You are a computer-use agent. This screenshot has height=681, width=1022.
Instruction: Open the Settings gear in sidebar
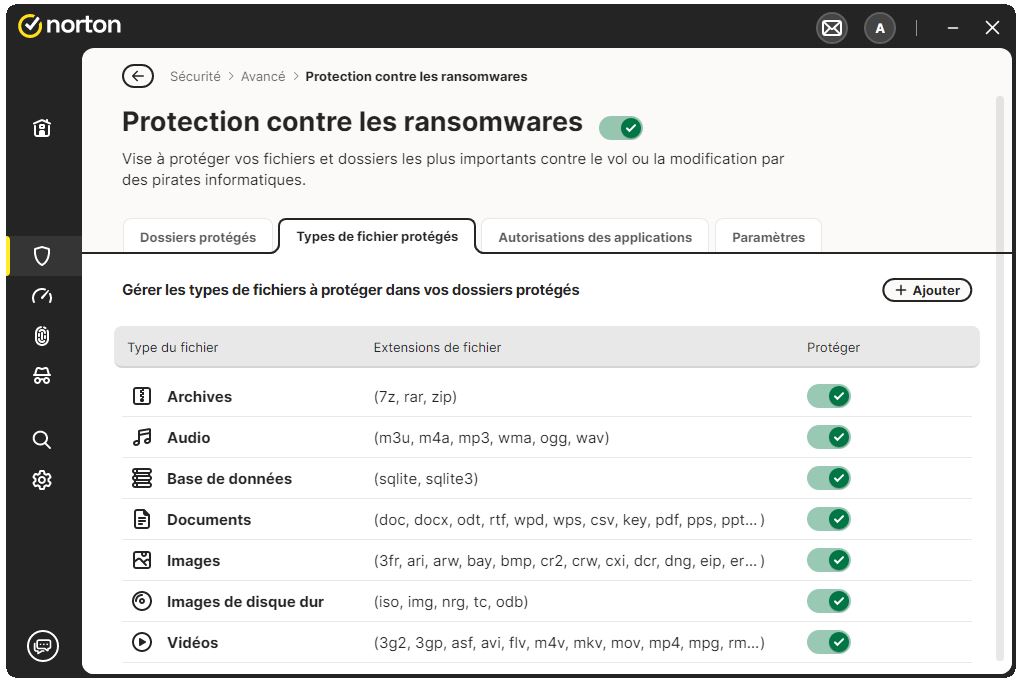coord(42,480)
